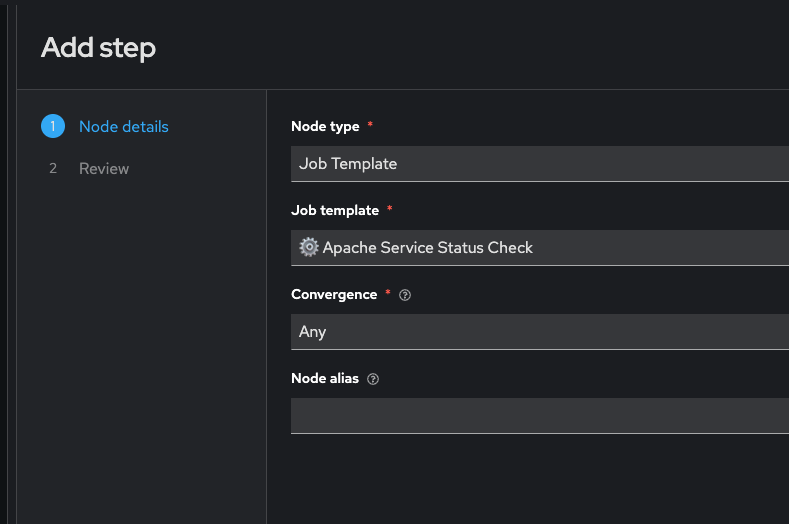
Task: Go to the Review wizard step
Action: [x=104, y=168]
